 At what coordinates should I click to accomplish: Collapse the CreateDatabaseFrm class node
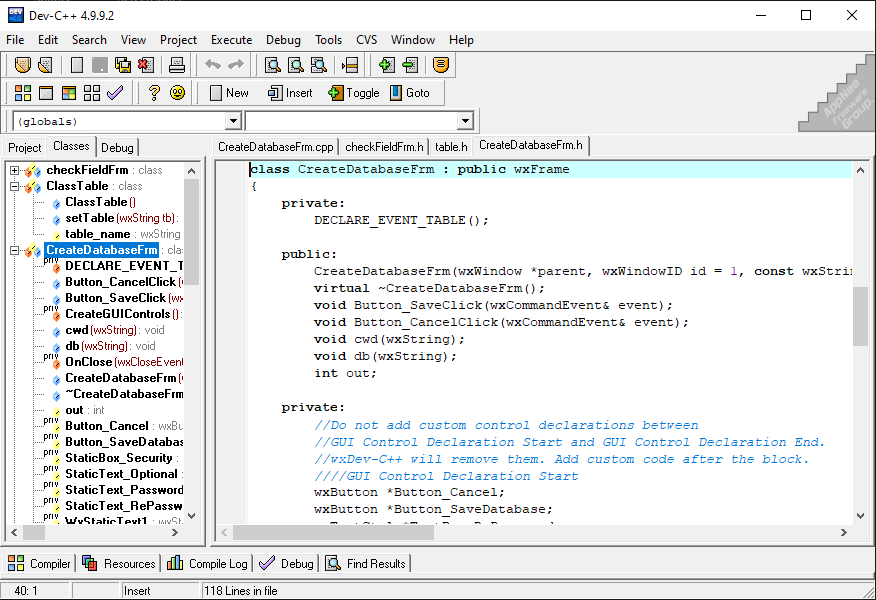[15, 250]
